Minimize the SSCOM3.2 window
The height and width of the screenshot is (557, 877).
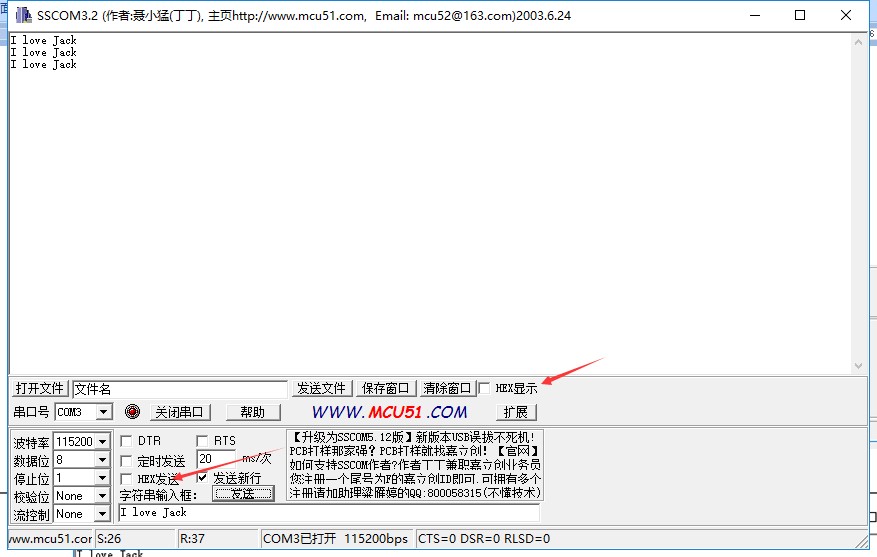click(x=755, y=16)
